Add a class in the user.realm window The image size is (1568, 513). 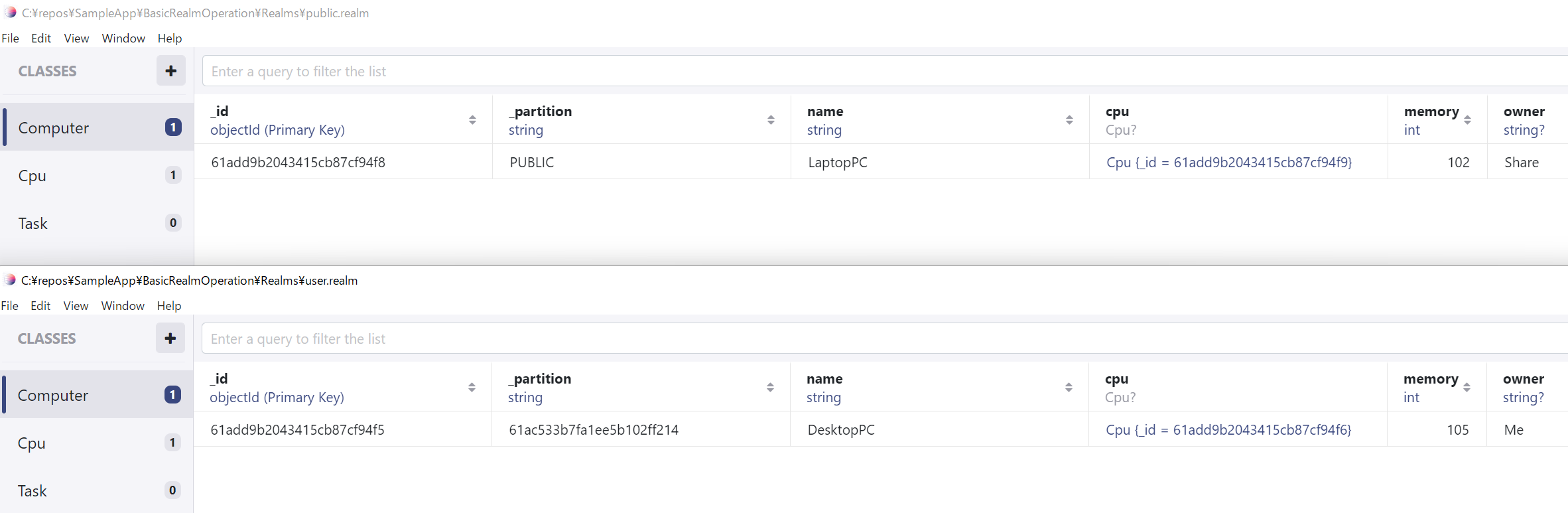click(x=170, y=338)
